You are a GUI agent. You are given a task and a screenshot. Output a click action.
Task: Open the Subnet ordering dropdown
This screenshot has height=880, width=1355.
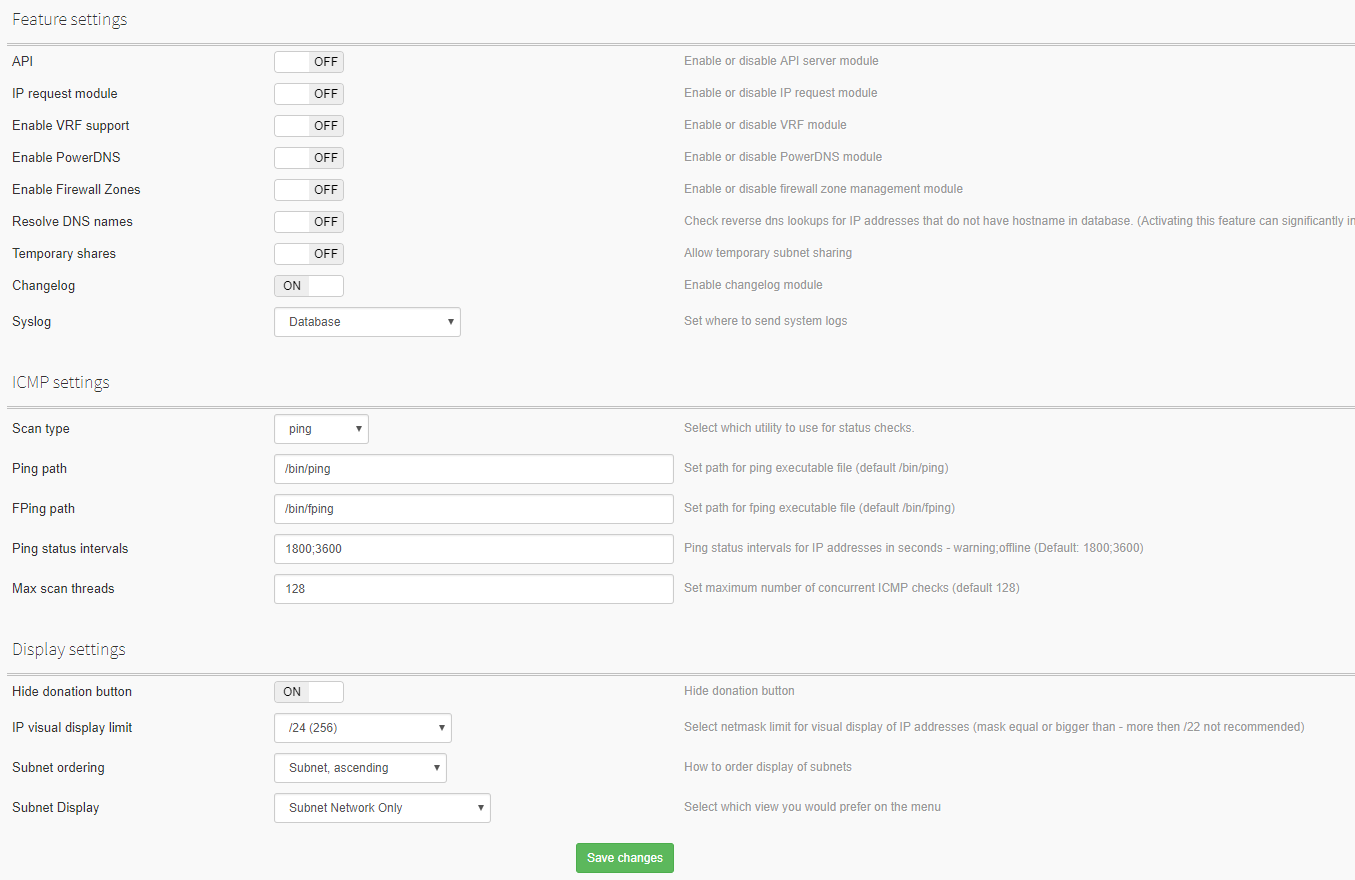tap(360, 767)
